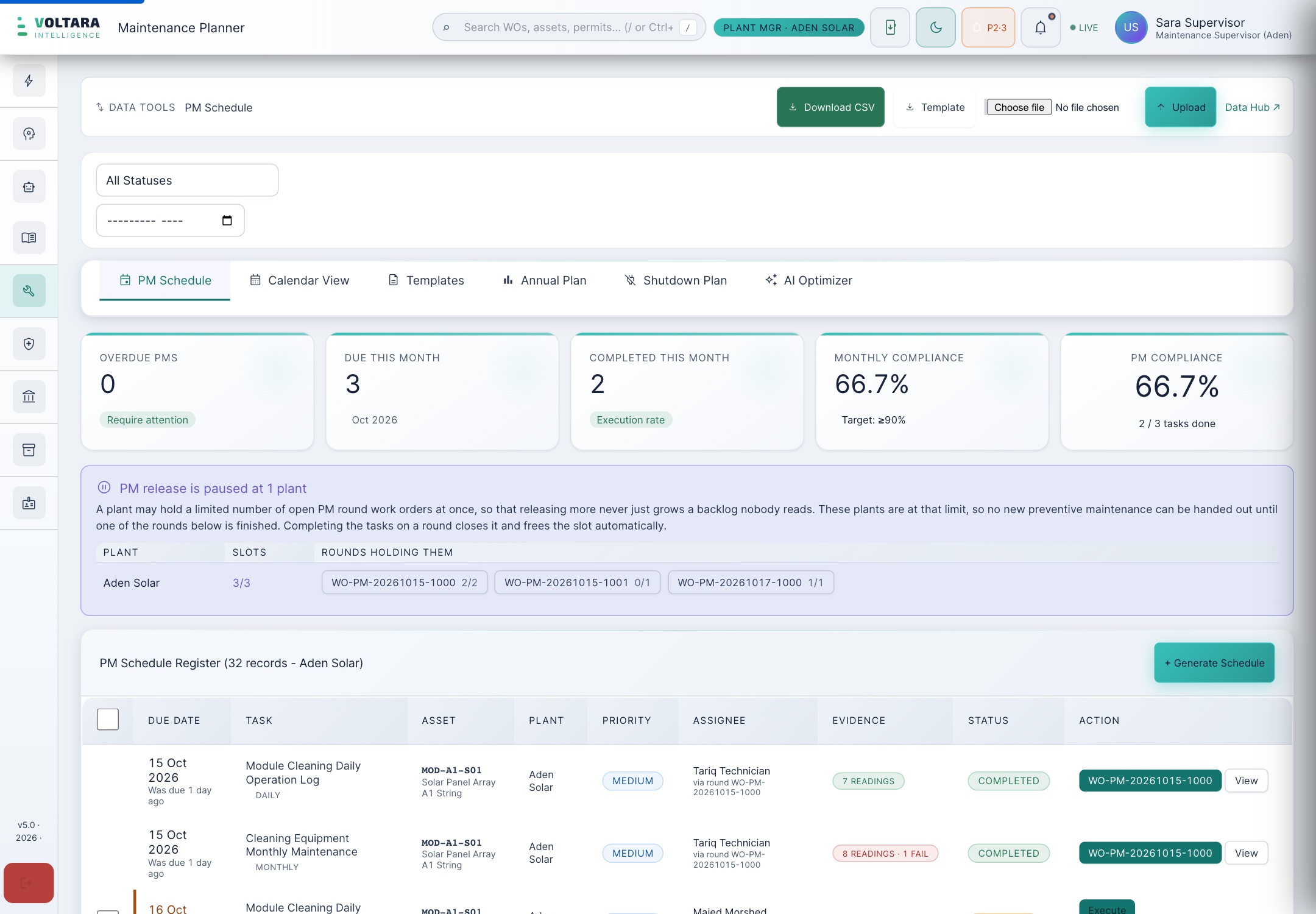Click the Download CSV button

point(830,107)
